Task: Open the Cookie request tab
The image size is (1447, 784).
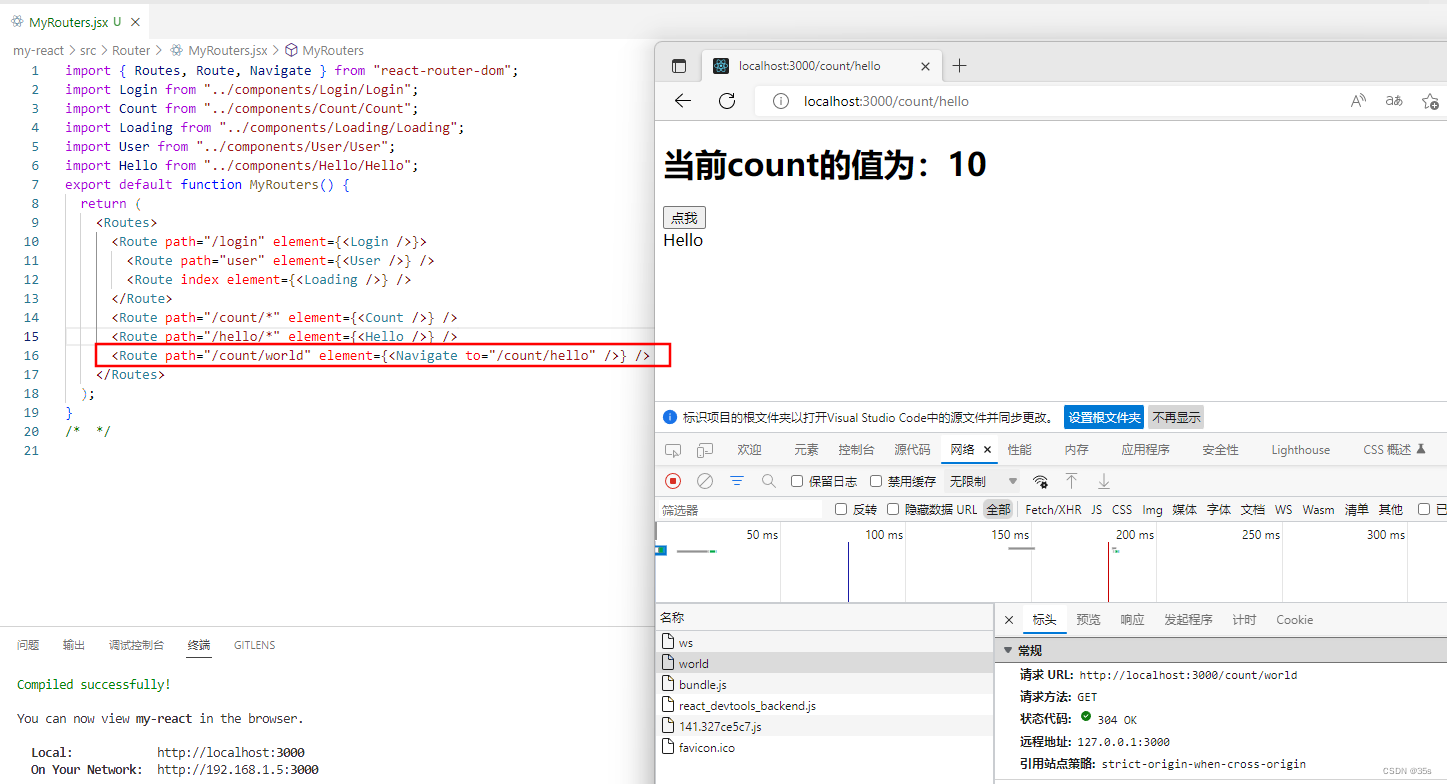Action: [1294, 620]
